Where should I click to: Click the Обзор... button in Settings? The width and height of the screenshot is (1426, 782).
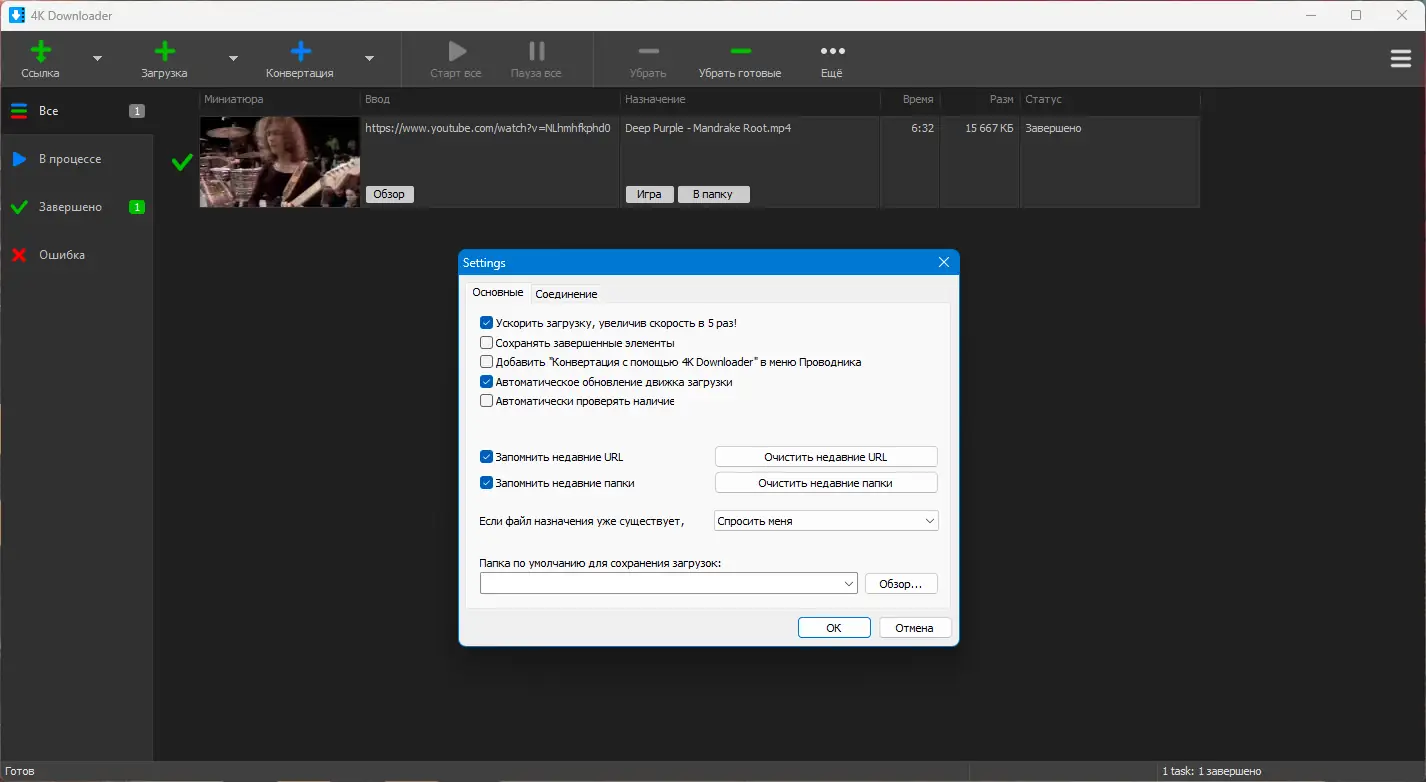pyautogui.click(x=901, y=584)
